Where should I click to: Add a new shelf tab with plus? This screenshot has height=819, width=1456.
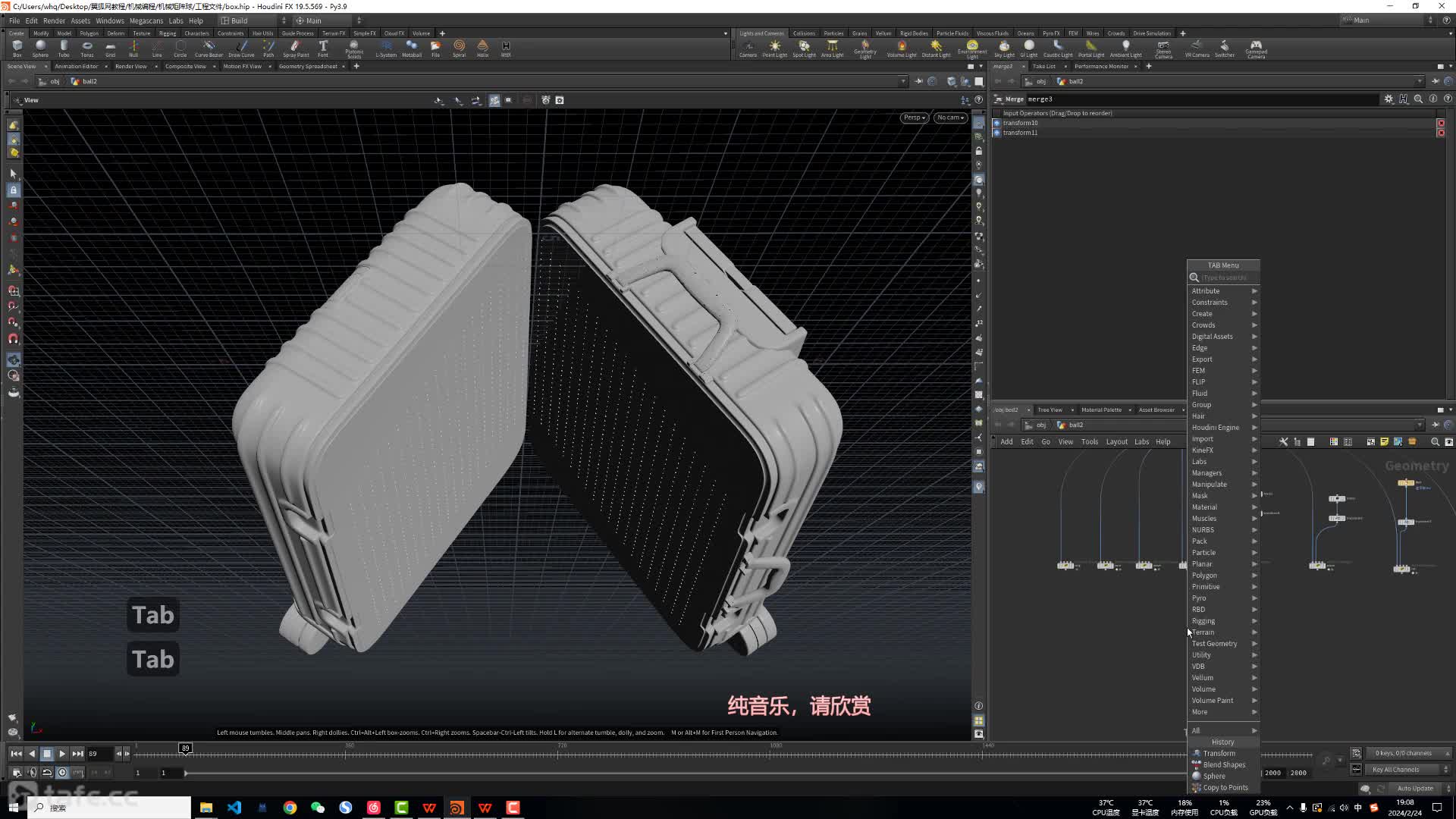[x=442, y=33]
